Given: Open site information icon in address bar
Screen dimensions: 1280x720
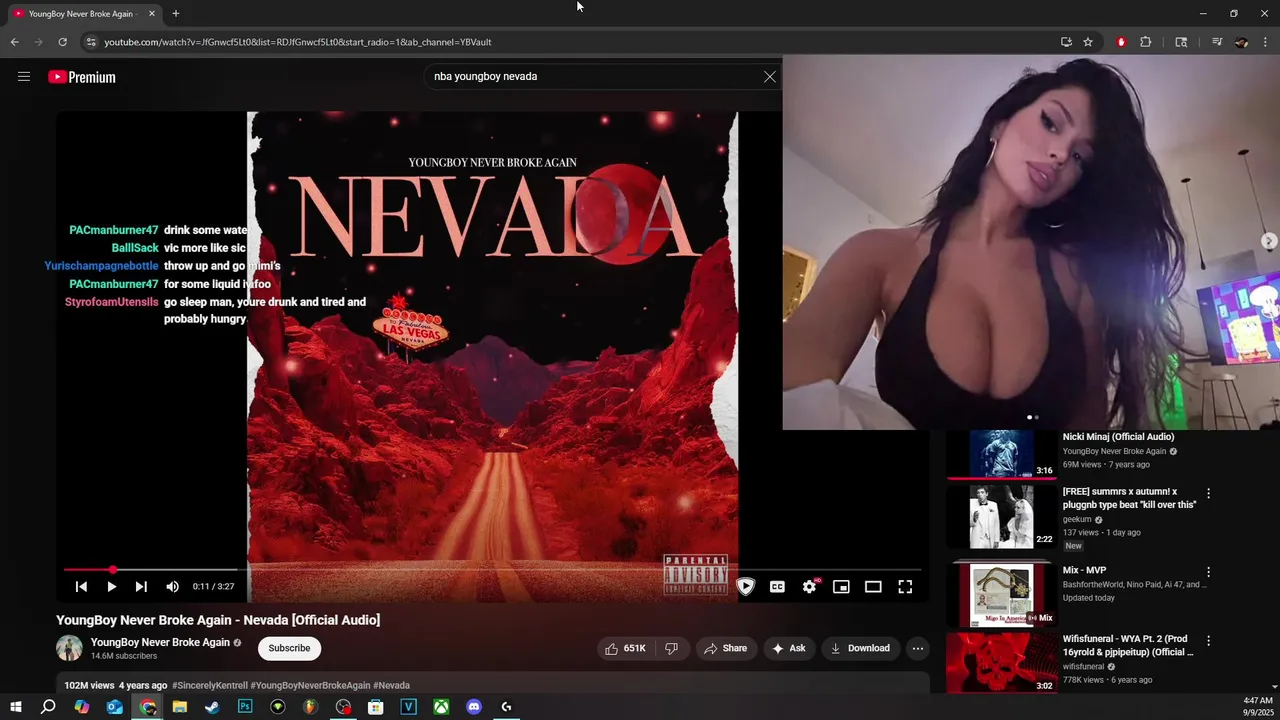Looking at the screenshot, I should (90, 42).
